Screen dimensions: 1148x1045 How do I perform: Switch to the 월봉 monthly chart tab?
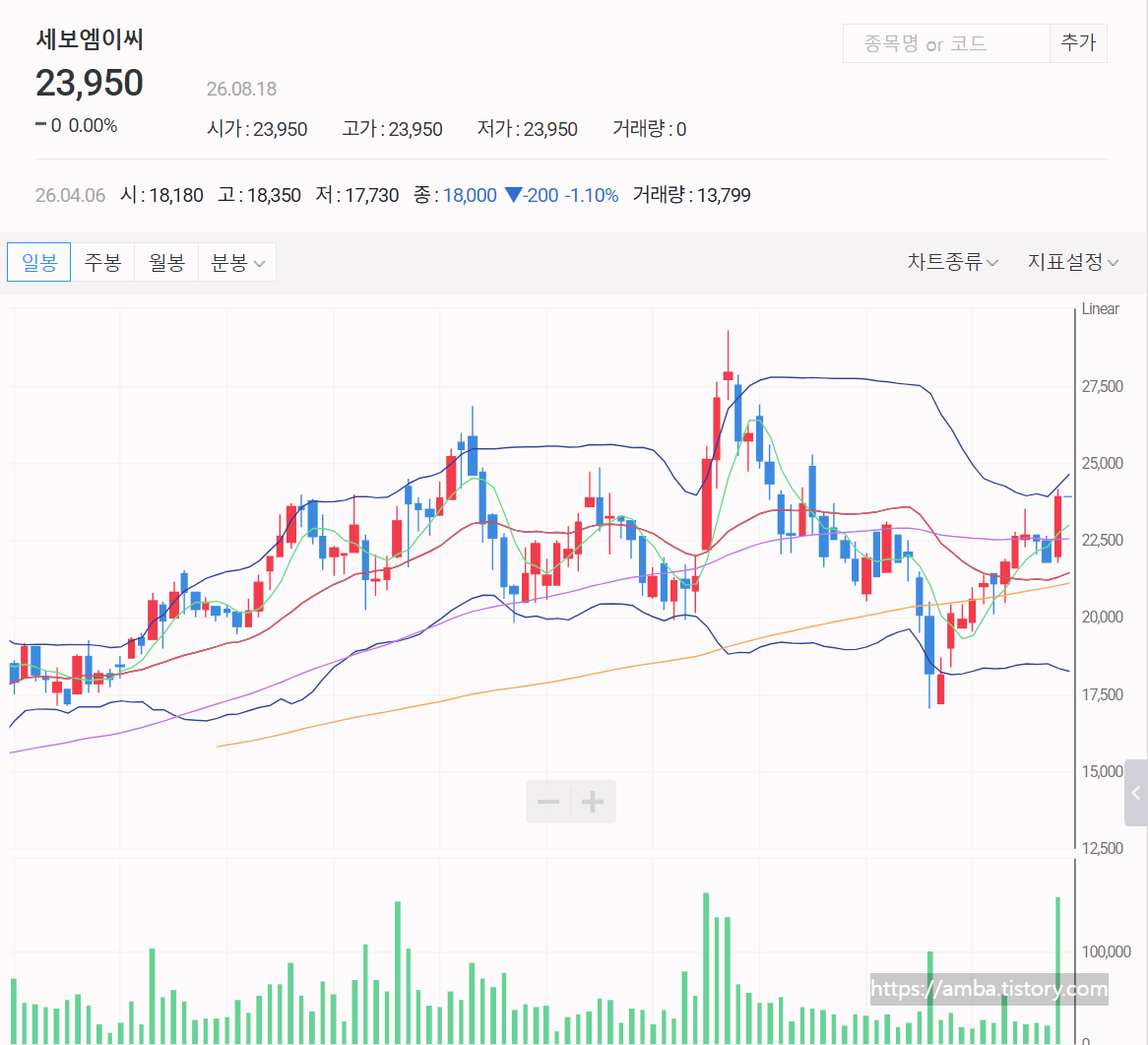click(x=166, y=262)
